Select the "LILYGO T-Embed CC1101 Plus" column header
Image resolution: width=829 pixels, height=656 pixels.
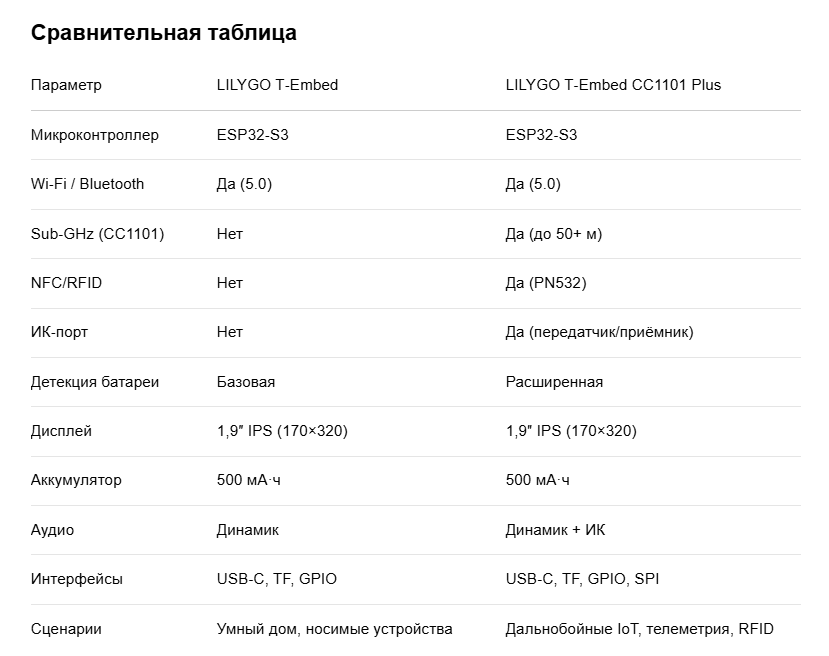tap(613, 85)
